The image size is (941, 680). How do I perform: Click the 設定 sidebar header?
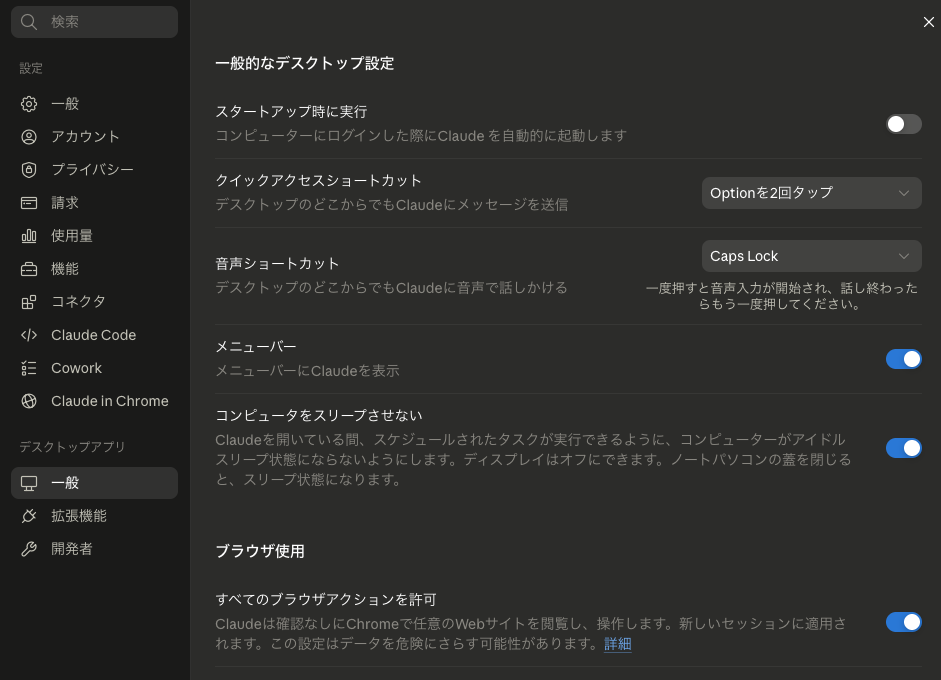tap(31, 68)
